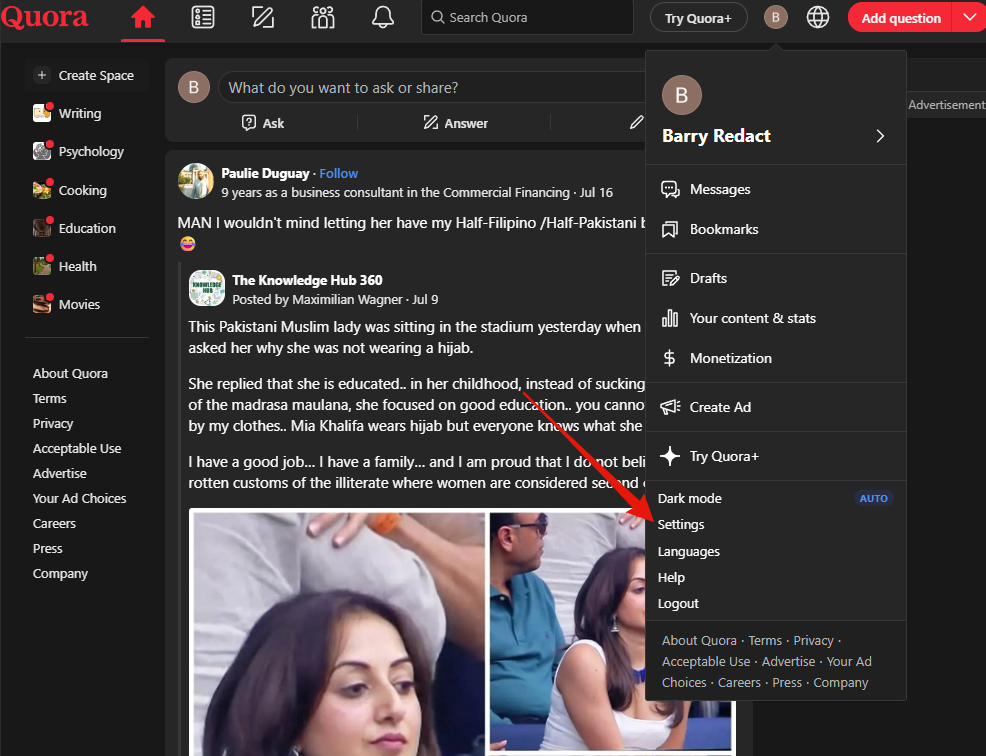Open Help from profile menu
Image resolution: width=986 pixels, height=756 pixels.
(671, 577)
